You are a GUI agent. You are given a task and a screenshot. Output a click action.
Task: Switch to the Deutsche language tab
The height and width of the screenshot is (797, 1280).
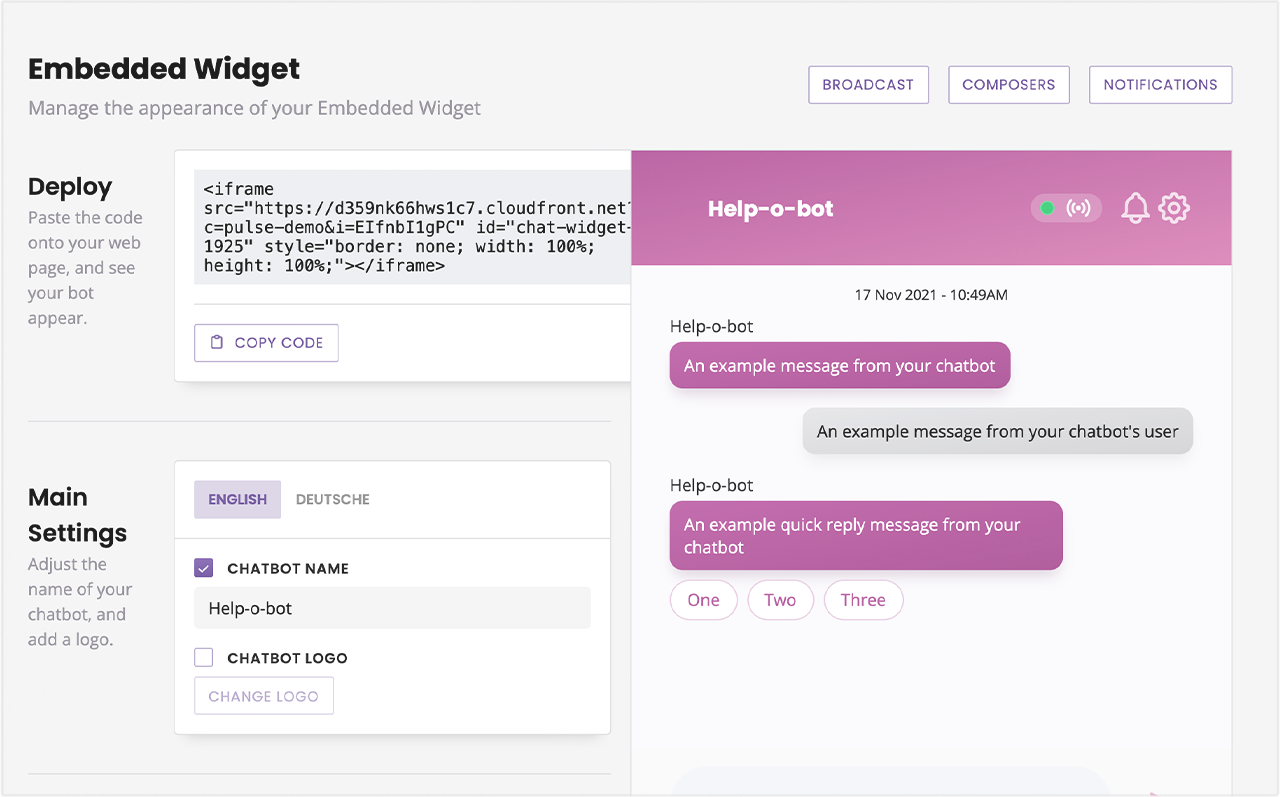pyautogui.click(x=332, y=499)
